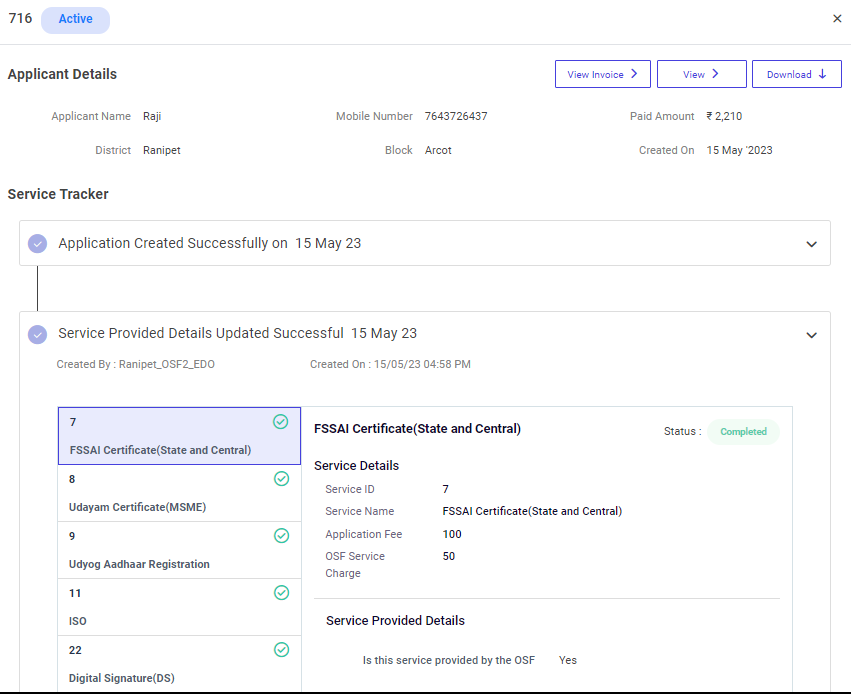The height and width of the screenshot is (694, 851).
Task: Click the View button
Action: pyautogui.click(x=701, y=74)
